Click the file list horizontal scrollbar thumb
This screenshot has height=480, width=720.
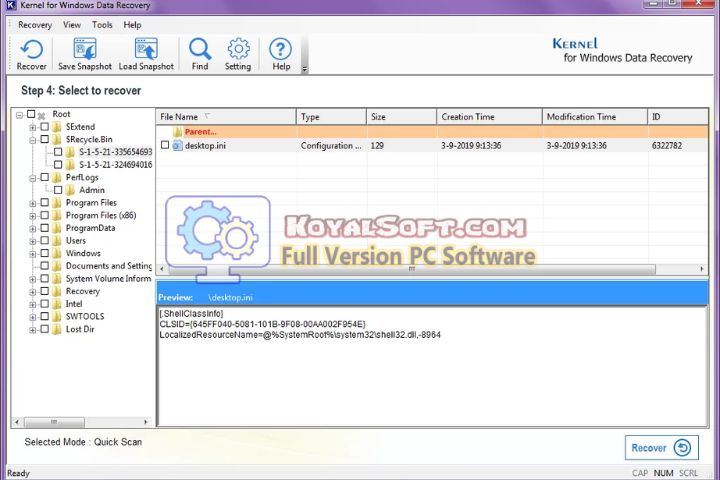(412, 269)
